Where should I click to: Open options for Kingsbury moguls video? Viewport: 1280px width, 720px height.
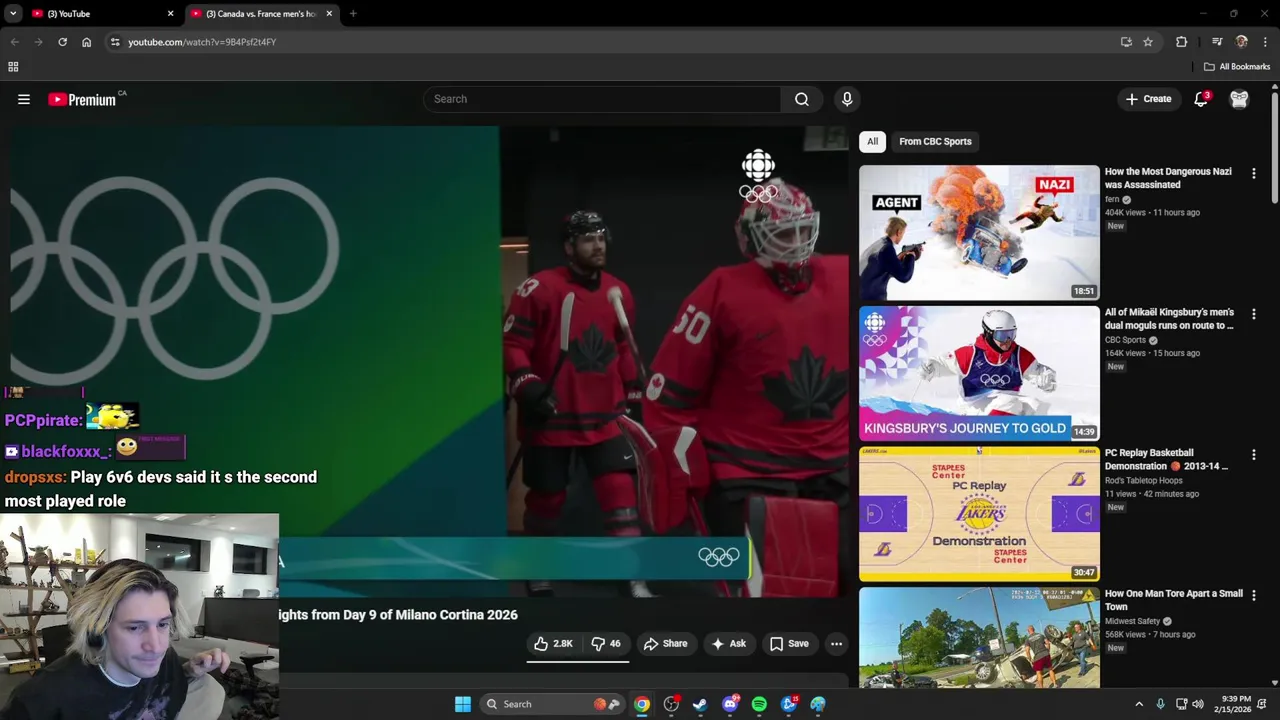pos(1254,314)
